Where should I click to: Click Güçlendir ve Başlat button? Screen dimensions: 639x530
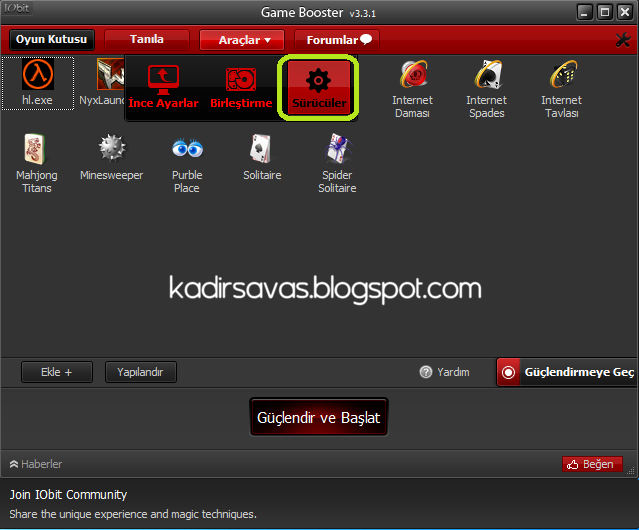(319, 417)
